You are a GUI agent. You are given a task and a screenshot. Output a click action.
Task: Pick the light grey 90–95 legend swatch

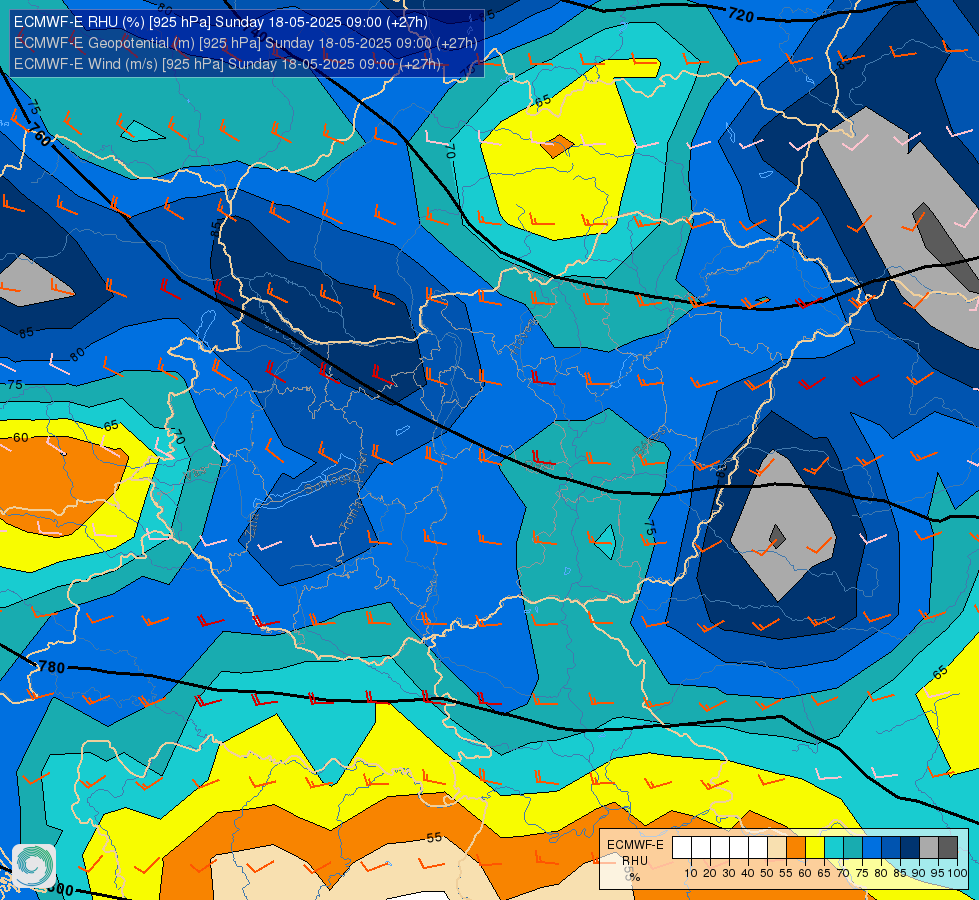(929, 847)
